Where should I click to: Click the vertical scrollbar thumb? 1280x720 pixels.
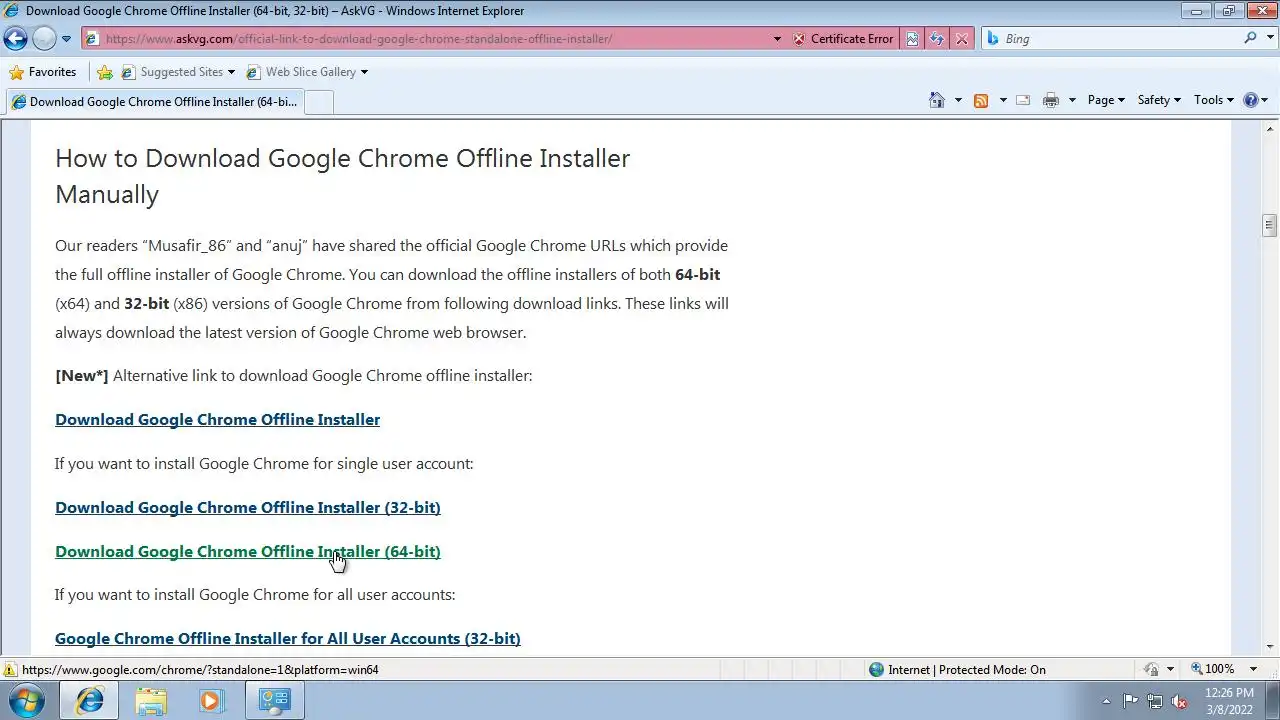pos(1270,225)
